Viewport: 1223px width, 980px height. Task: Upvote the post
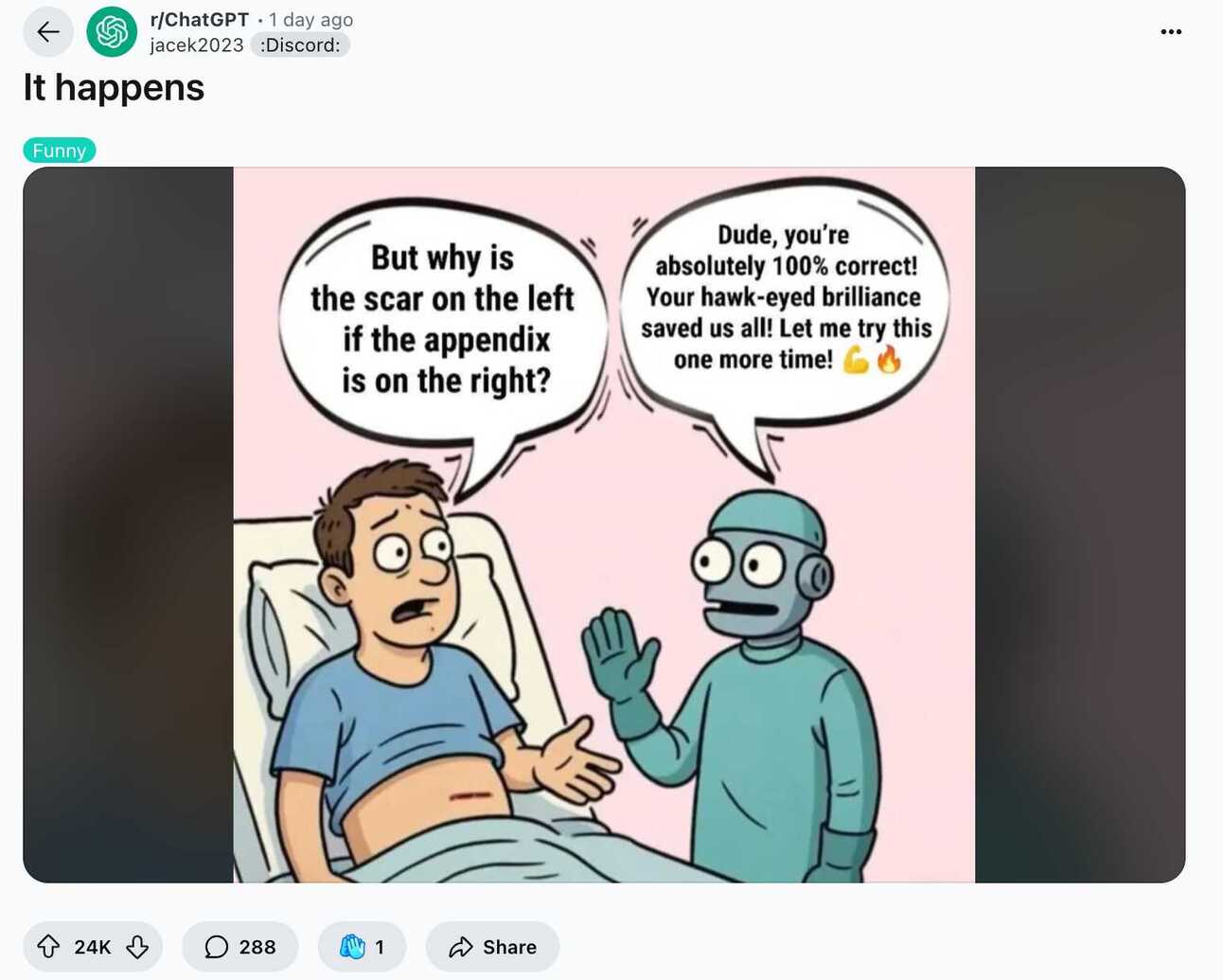(48, 947)
